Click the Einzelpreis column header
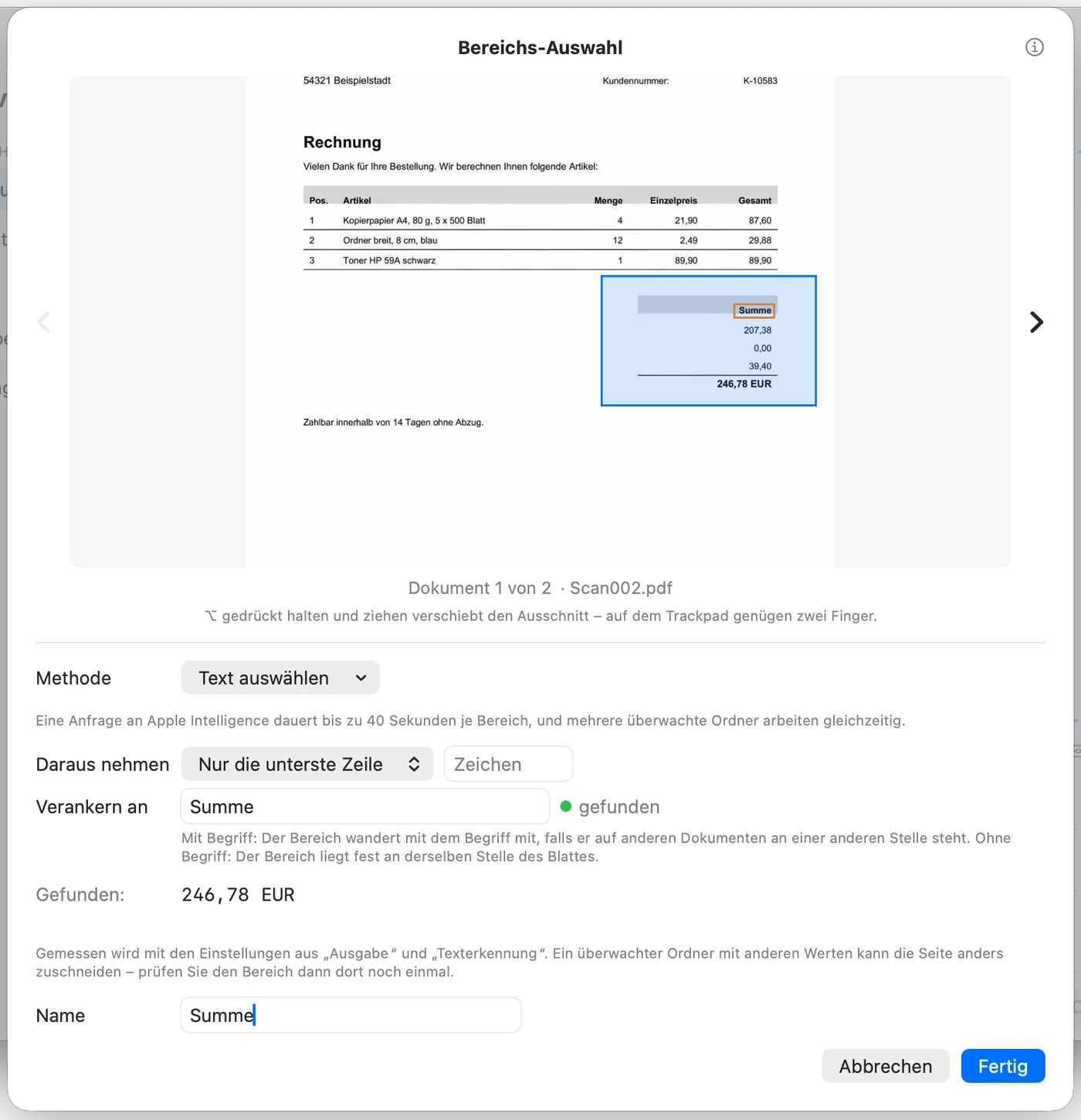 (x=673, y=201)
